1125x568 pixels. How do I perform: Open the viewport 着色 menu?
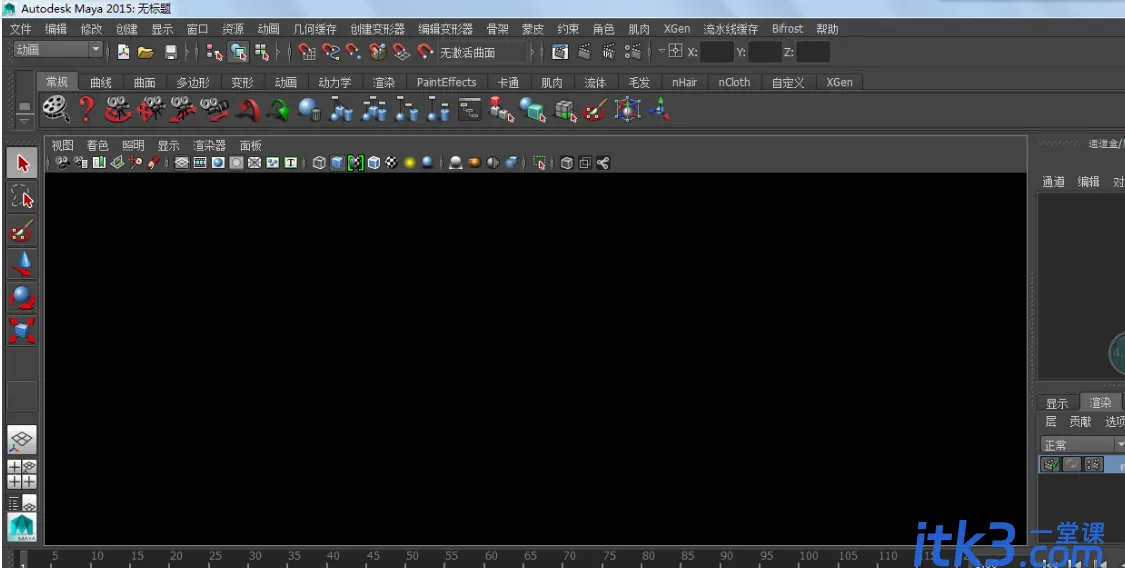[98, 145]
